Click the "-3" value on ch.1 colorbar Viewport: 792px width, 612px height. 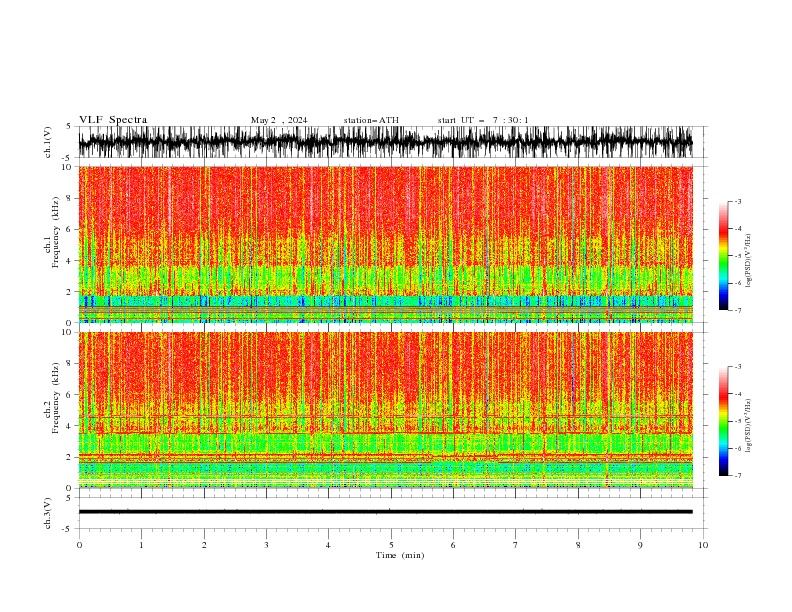coord(737,201)
